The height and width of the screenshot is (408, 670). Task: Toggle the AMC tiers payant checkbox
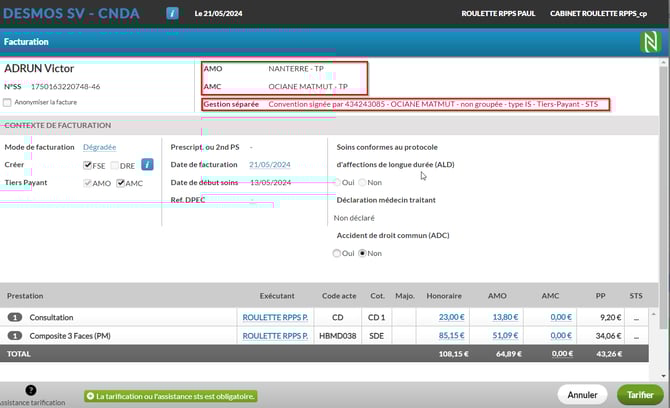[121, 183]
